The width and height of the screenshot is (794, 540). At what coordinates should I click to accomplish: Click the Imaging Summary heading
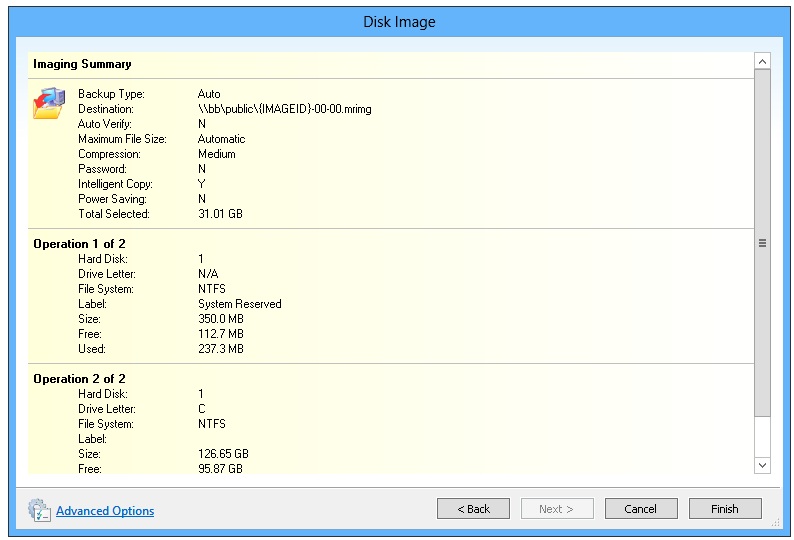pos(82,64)
